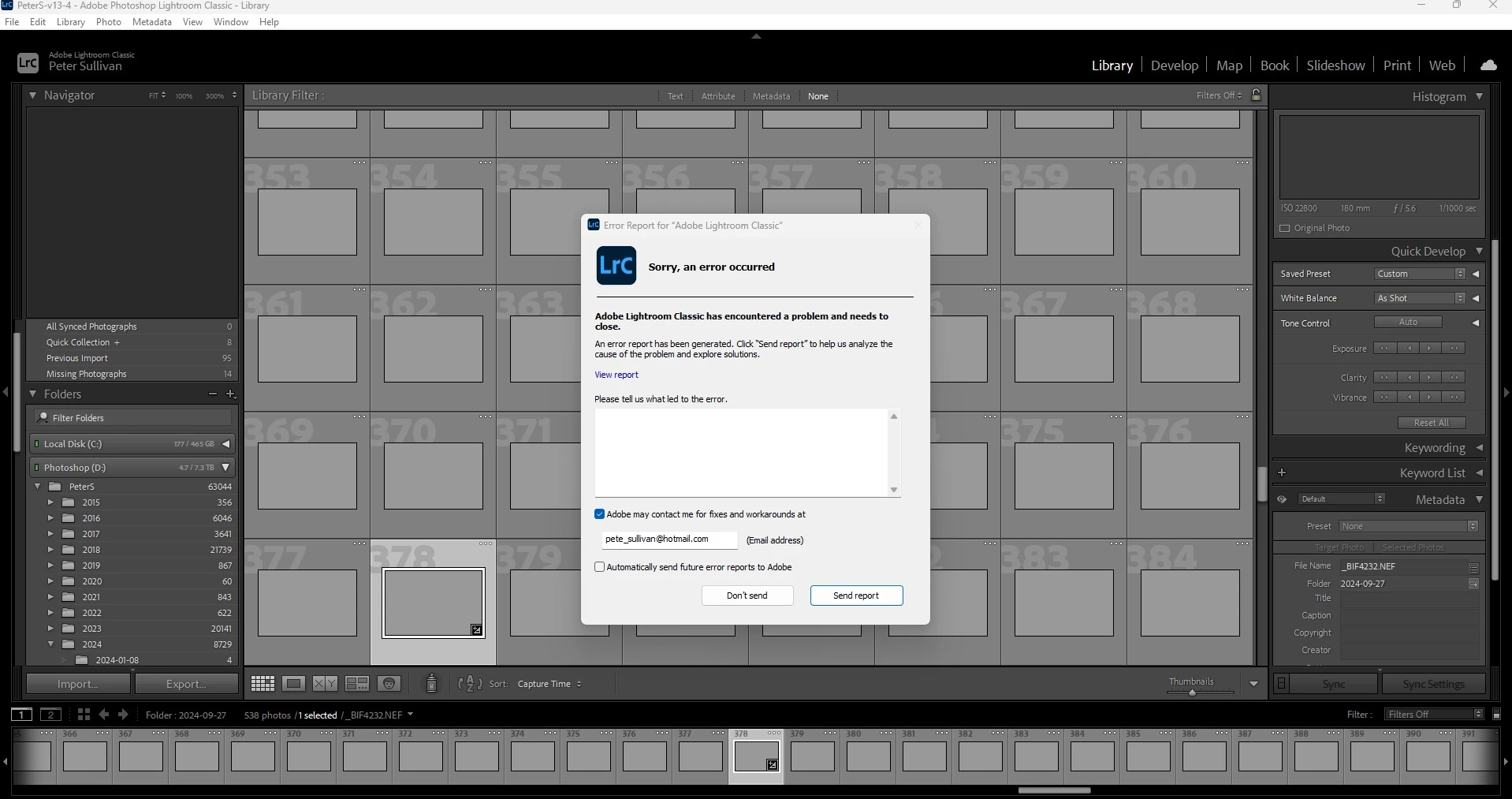1512x799 pixels.
Task: Select filmstrip thumbnail number 379
Action: (x=813, y=757)
